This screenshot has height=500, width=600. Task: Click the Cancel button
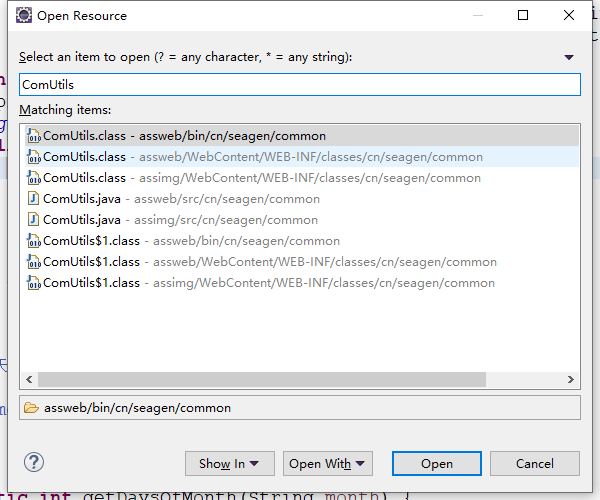(x=535, y=464)
